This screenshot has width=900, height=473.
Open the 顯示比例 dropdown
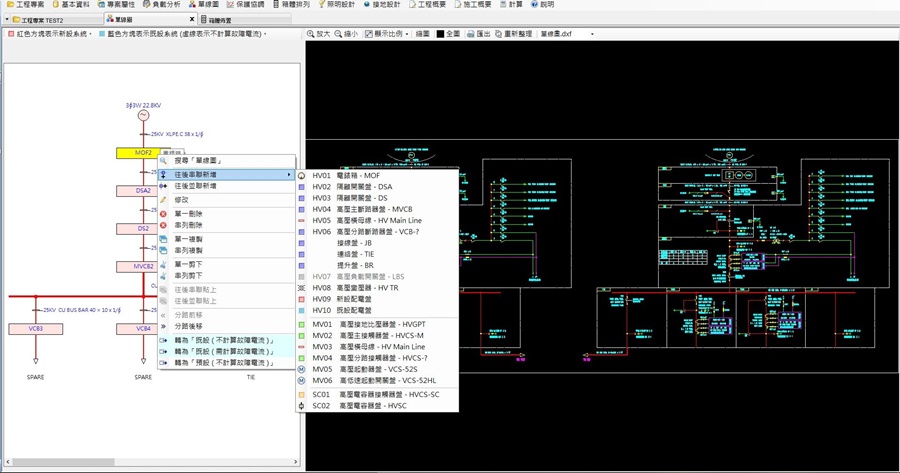[387, 34]
